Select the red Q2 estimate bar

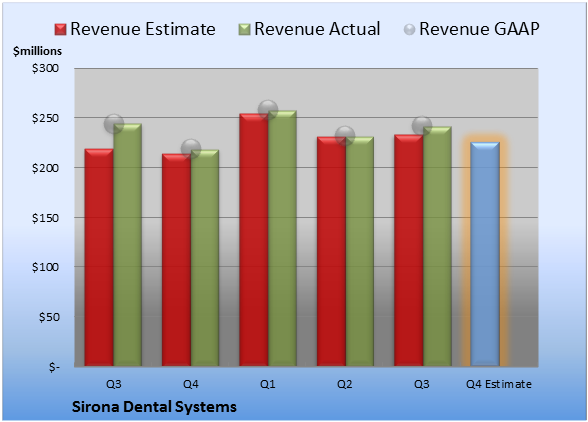(332, 251)
